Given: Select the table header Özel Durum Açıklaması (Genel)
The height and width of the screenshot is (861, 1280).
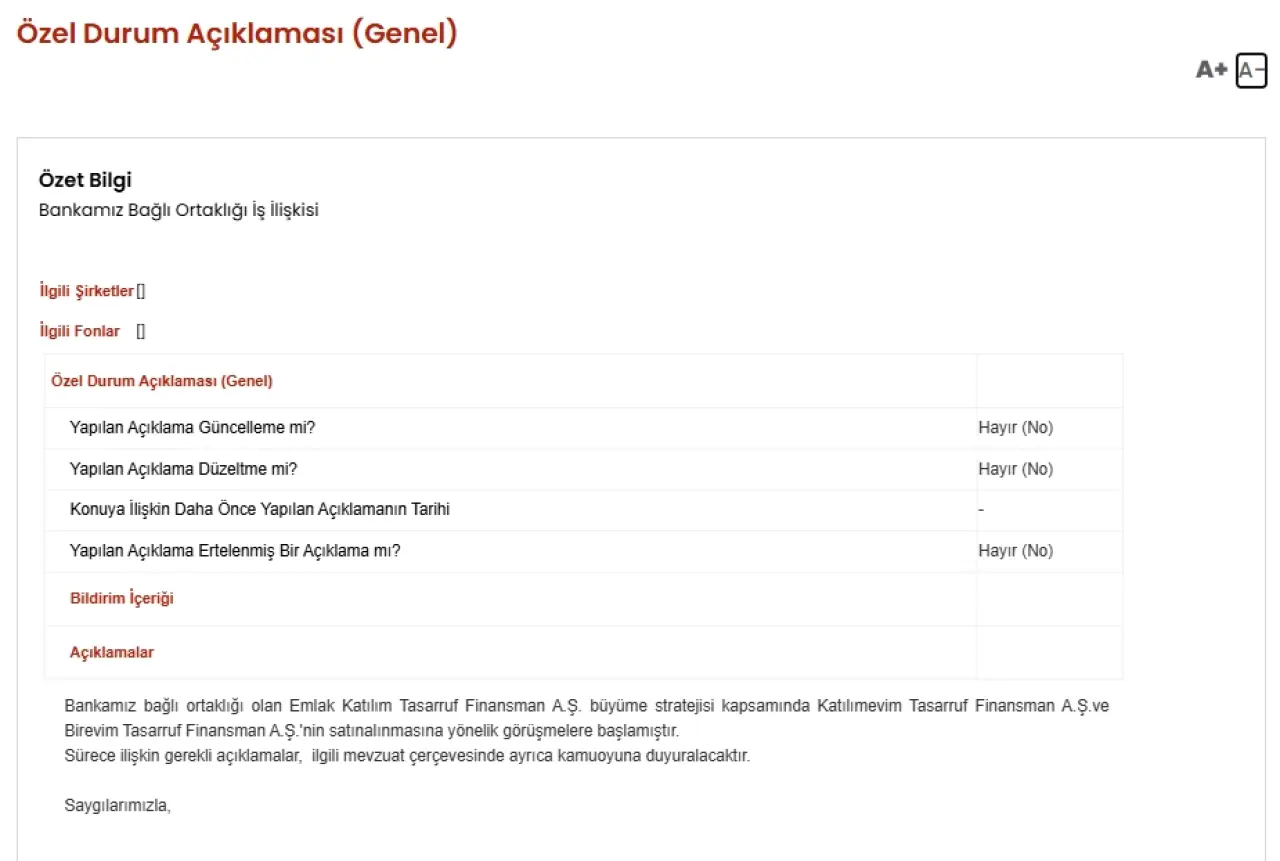Looking at the screenshot, I should [161, 381].
